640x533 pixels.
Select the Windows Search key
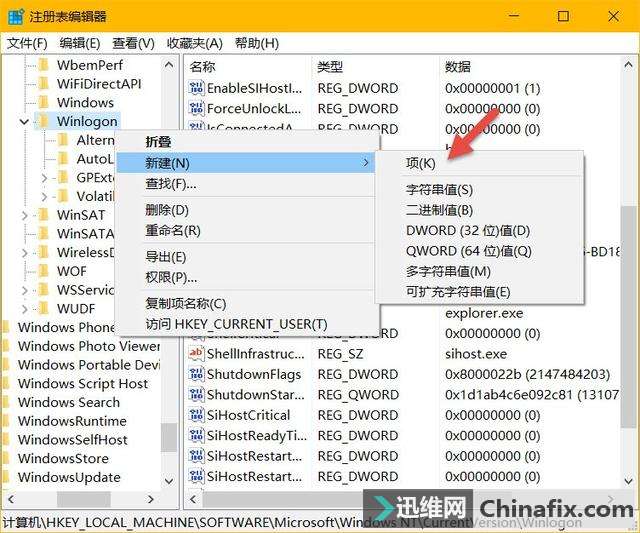coord(69,402)
